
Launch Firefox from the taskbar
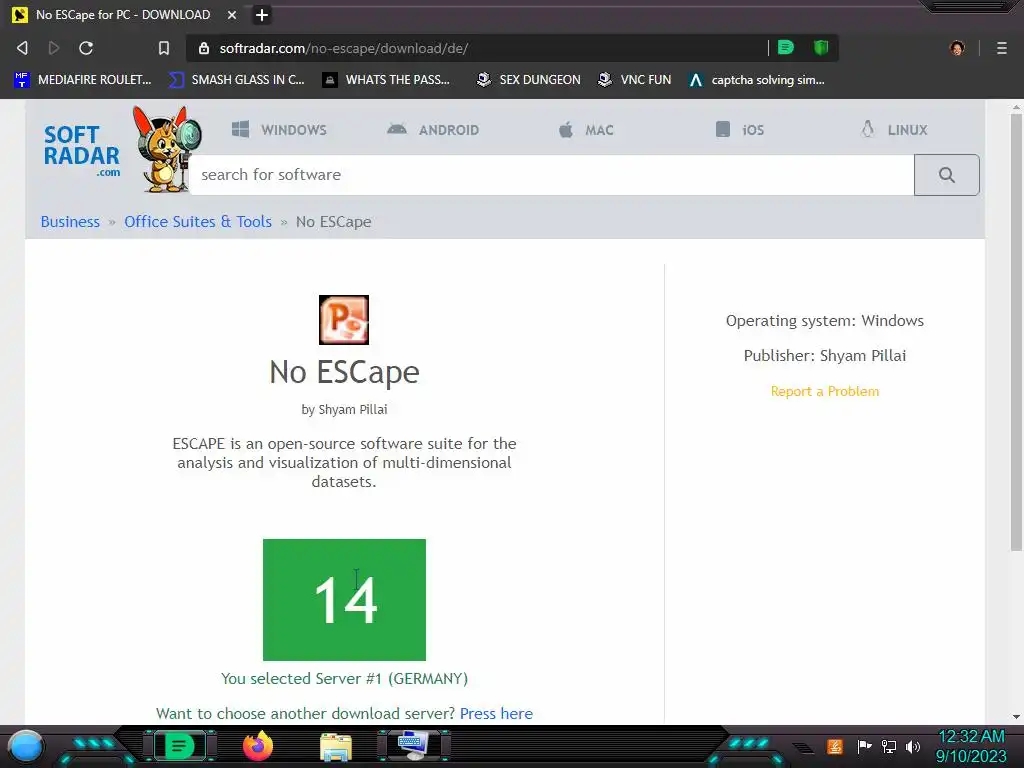click(258, 746)
